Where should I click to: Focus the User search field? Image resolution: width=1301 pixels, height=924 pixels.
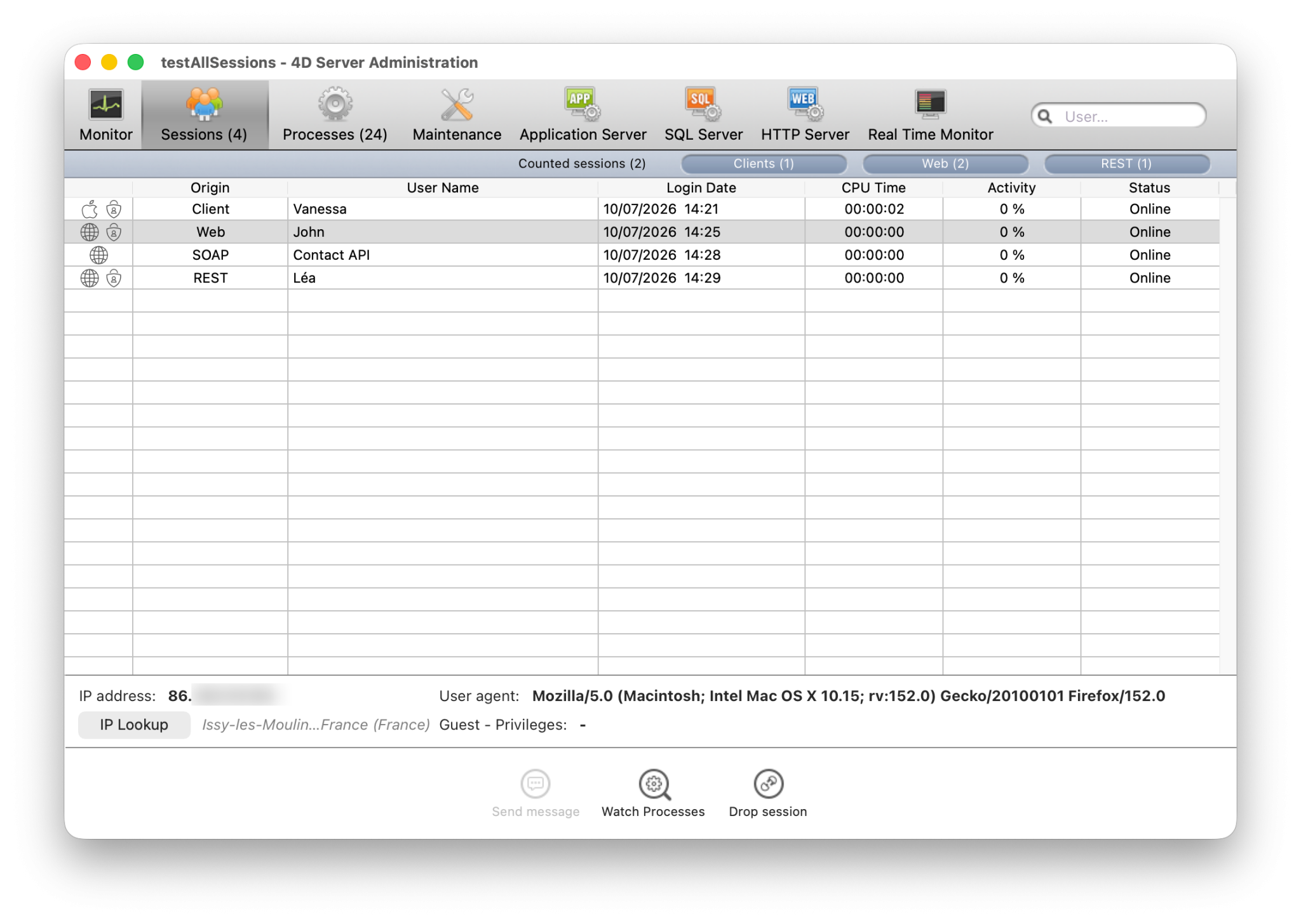coord(1119,116)
